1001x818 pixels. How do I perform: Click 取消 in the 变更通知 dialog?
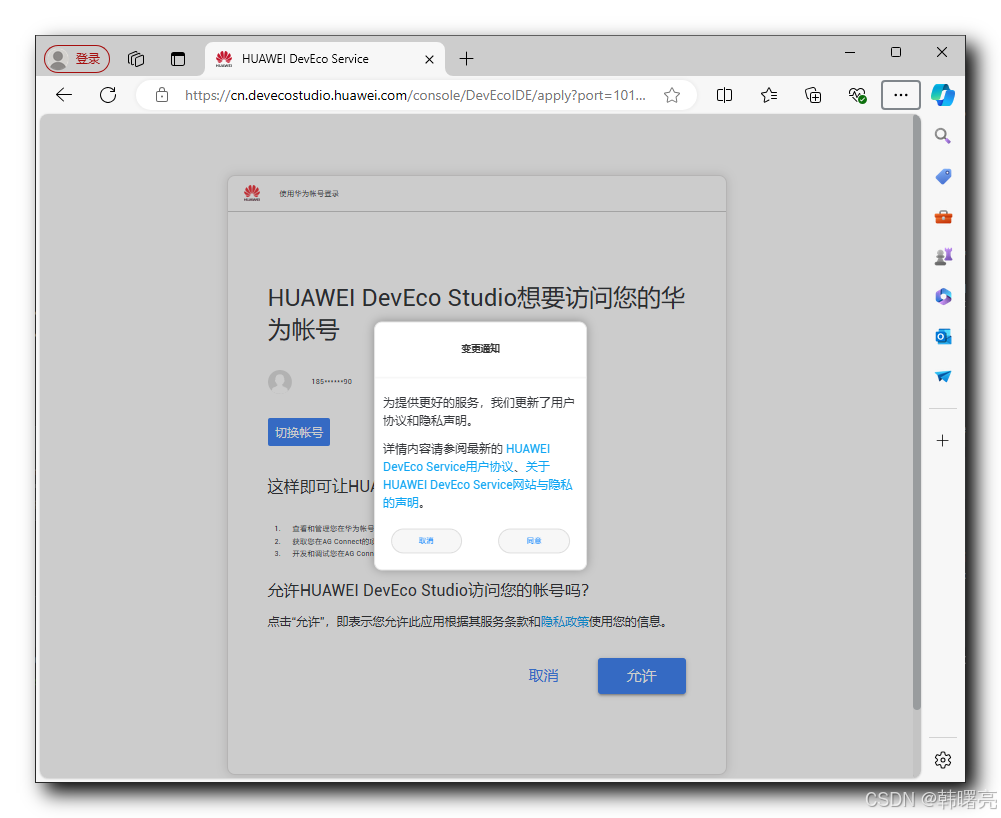pos(426,541)
